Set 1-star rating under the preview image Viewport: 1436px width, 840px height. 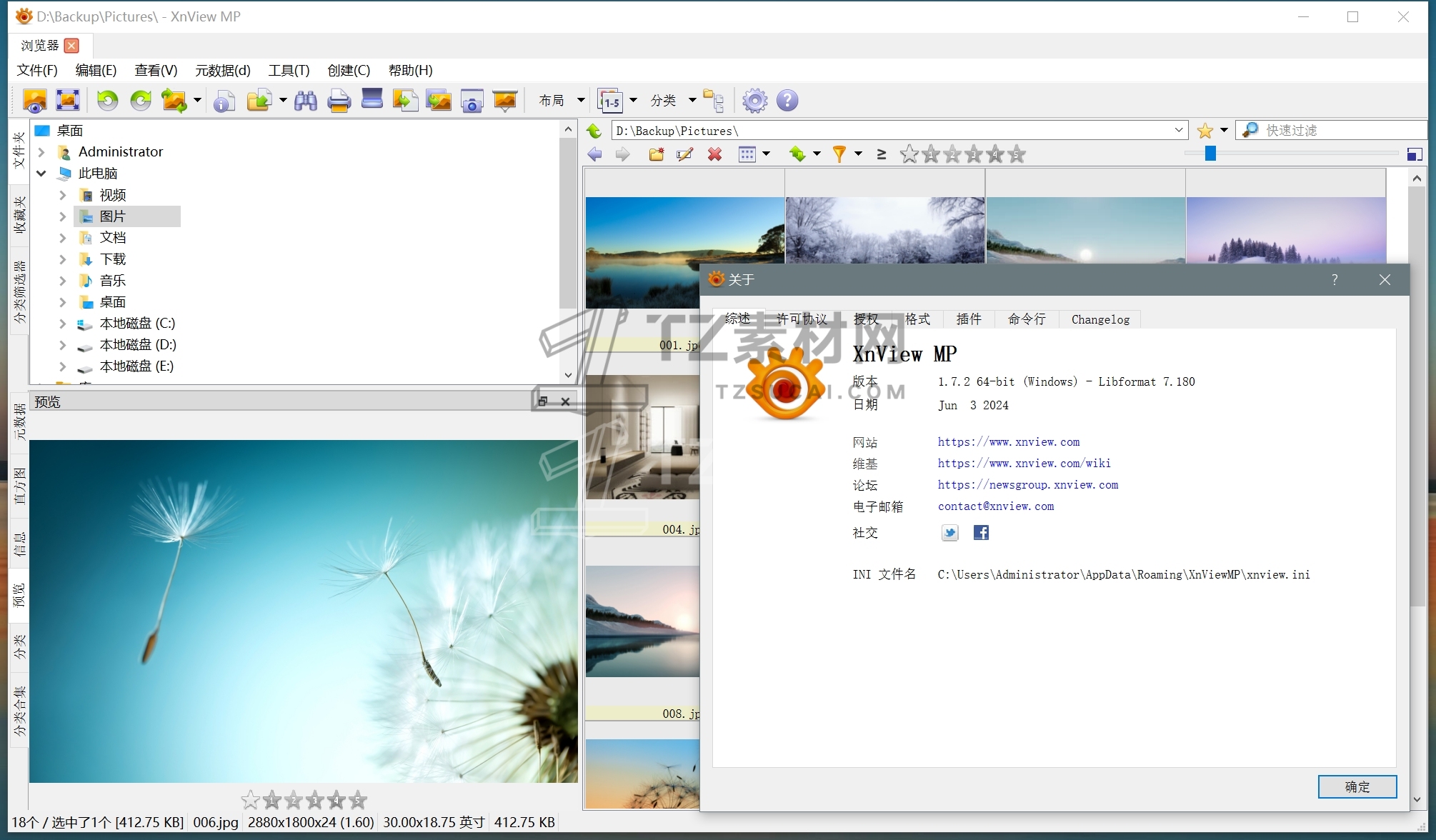(x=272, y=800)
